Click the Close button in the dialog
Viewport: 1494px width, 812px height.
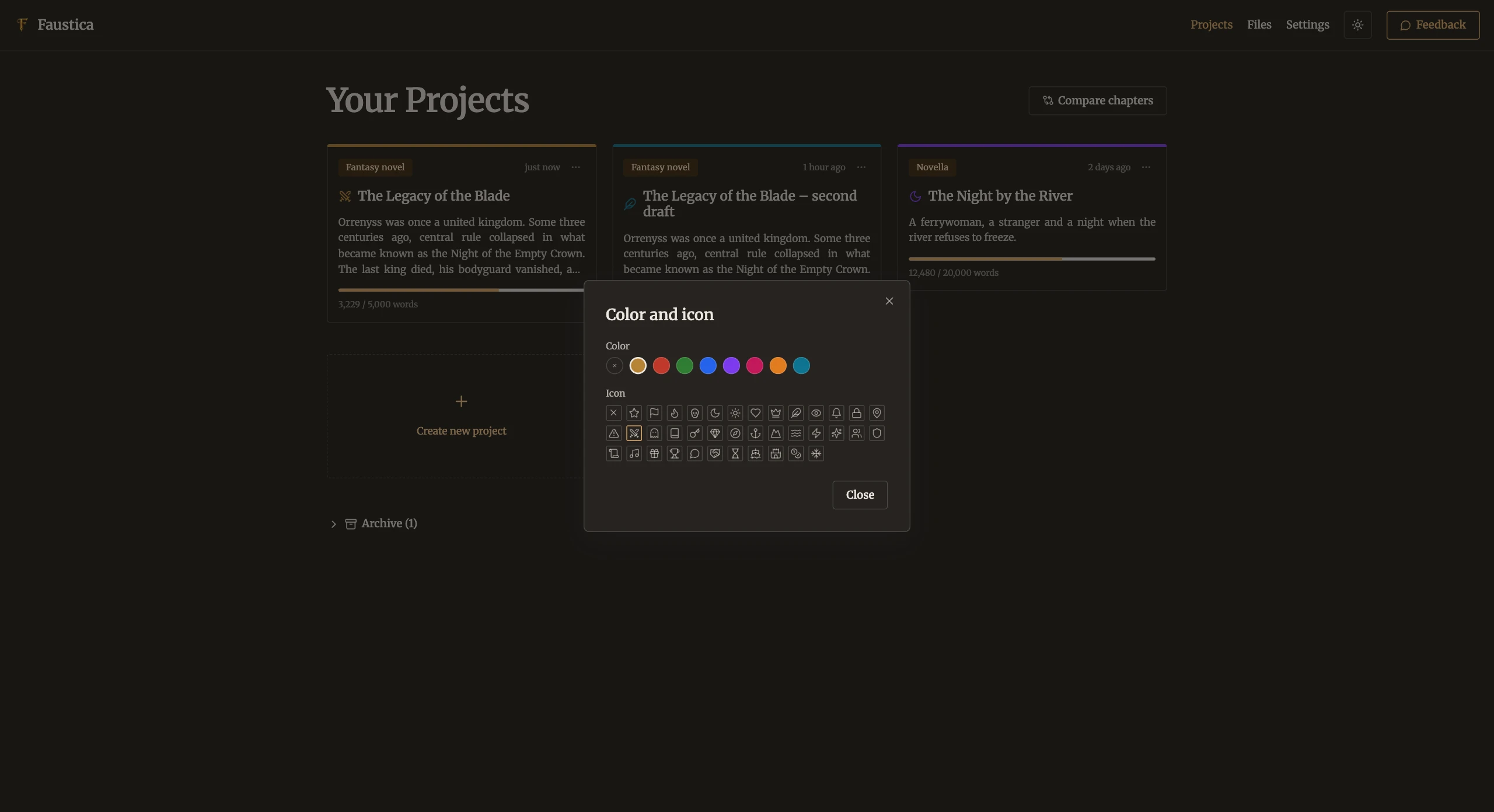[x=860, y=495]
